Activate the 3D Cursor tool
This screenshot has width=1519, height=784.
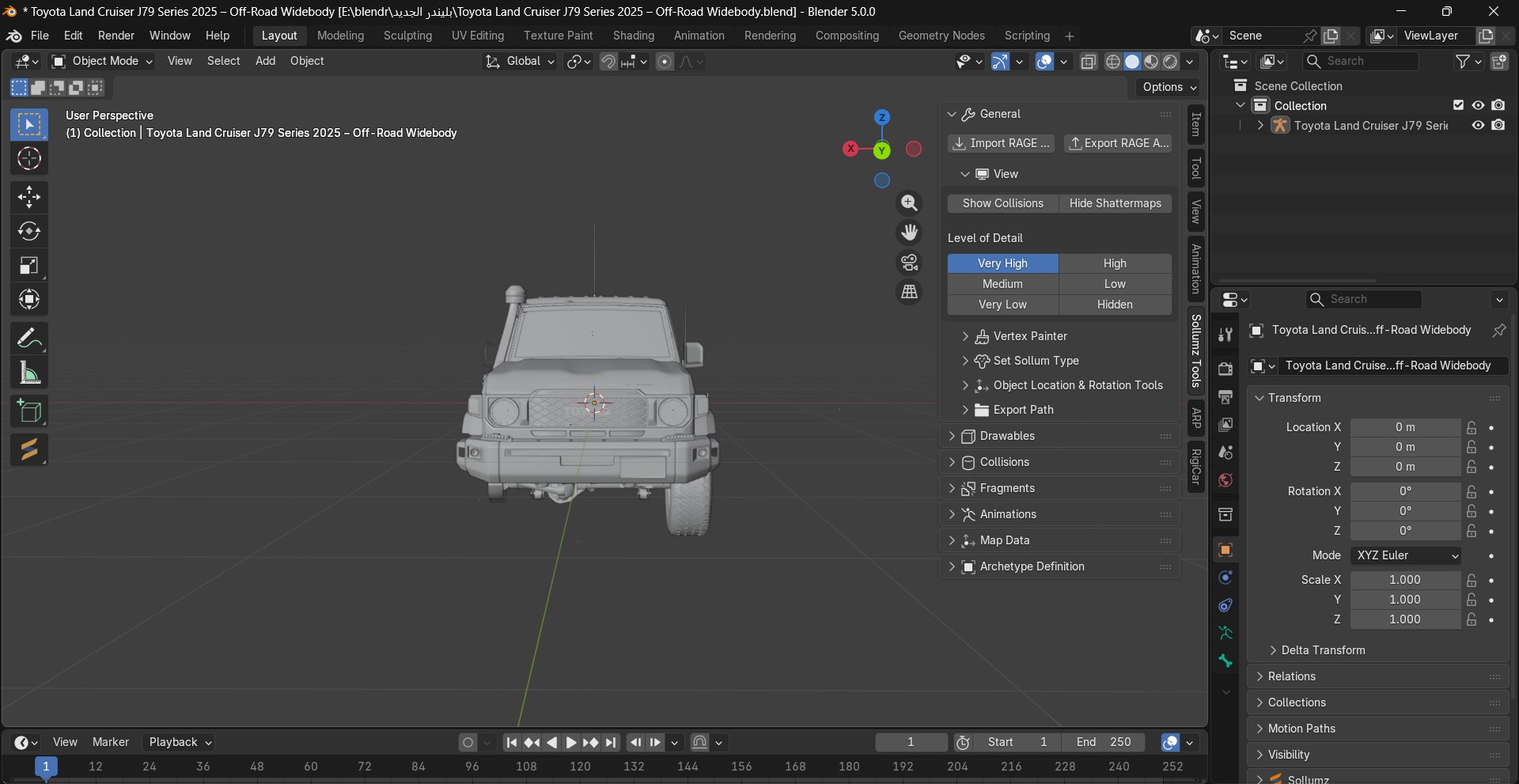click(x=29, y=159)
